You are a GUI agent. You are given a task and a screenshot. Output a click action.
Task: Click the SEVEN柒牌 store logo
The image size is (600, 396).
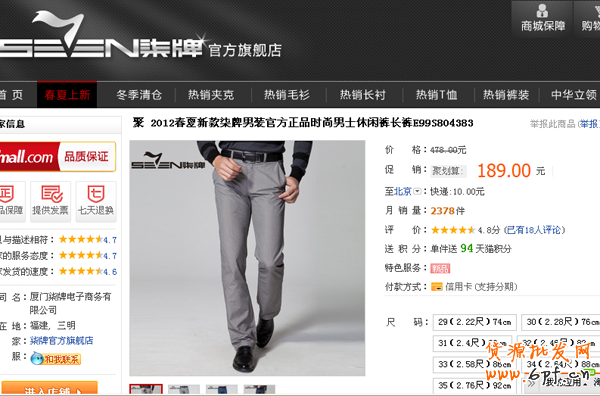(x=101, y=35)
